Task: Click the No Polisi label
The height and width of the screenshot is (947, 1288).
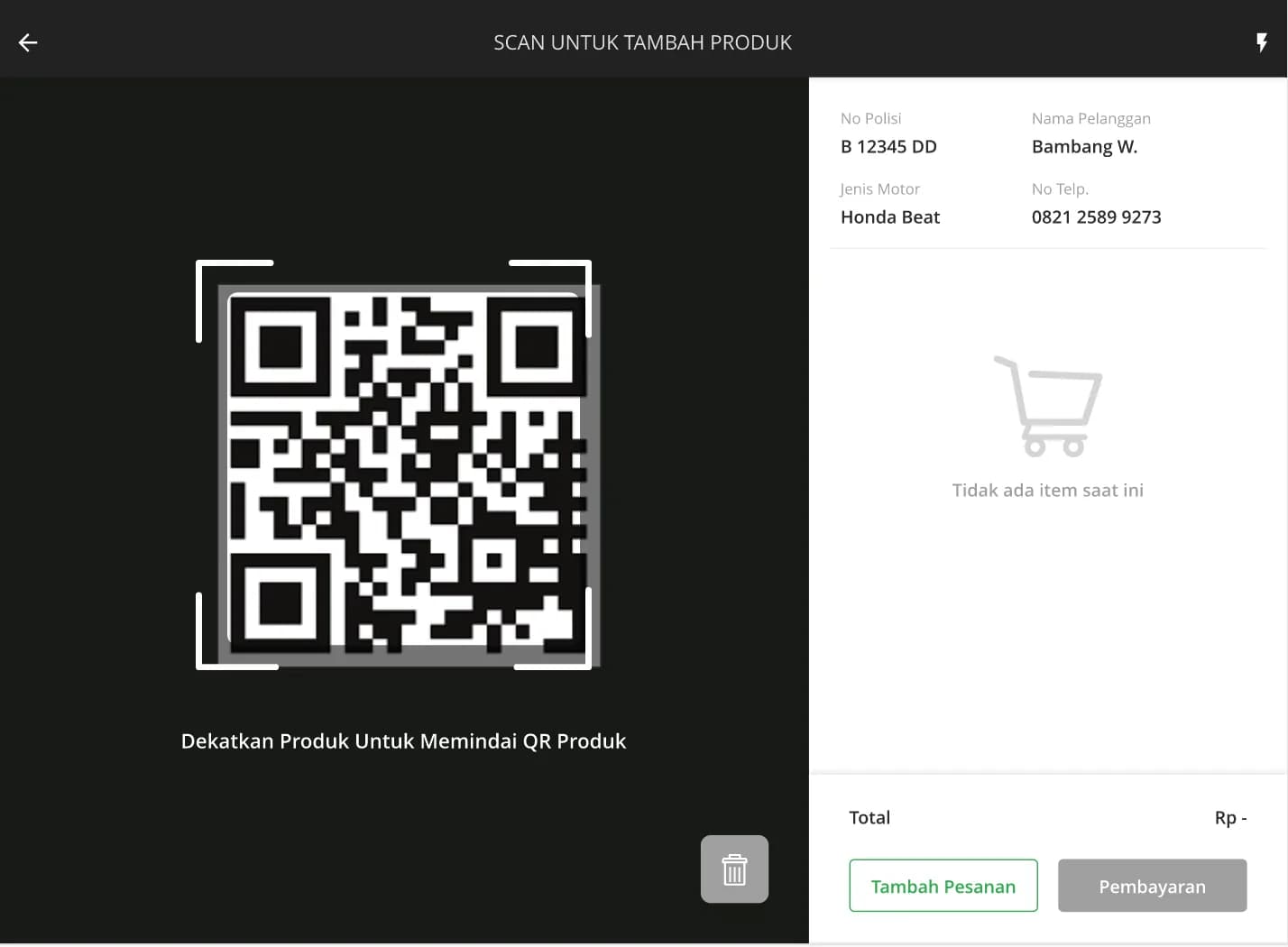Action: [870, 118]
